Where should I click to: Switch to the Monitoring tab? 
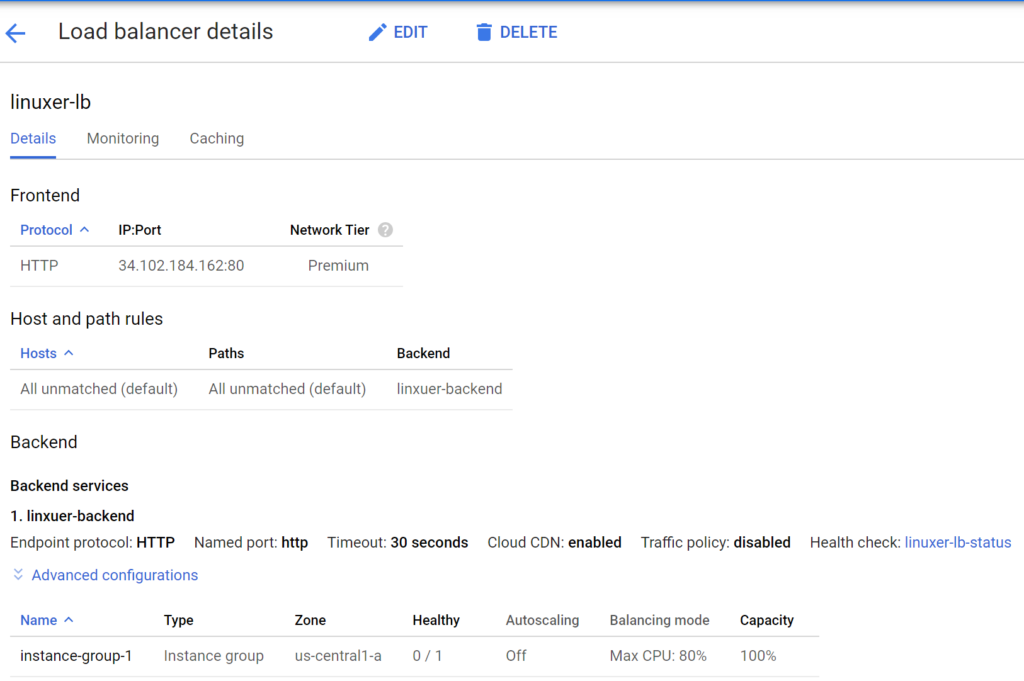[x=122, y=139]
